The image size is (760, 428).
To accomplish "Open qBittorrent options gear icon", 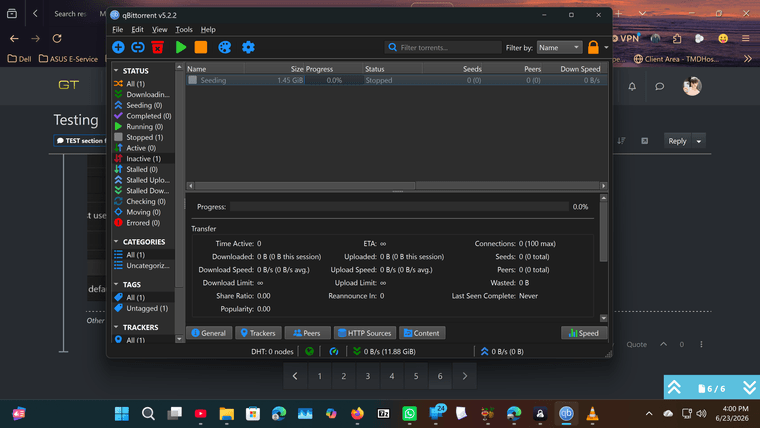I will click(248, 47).
